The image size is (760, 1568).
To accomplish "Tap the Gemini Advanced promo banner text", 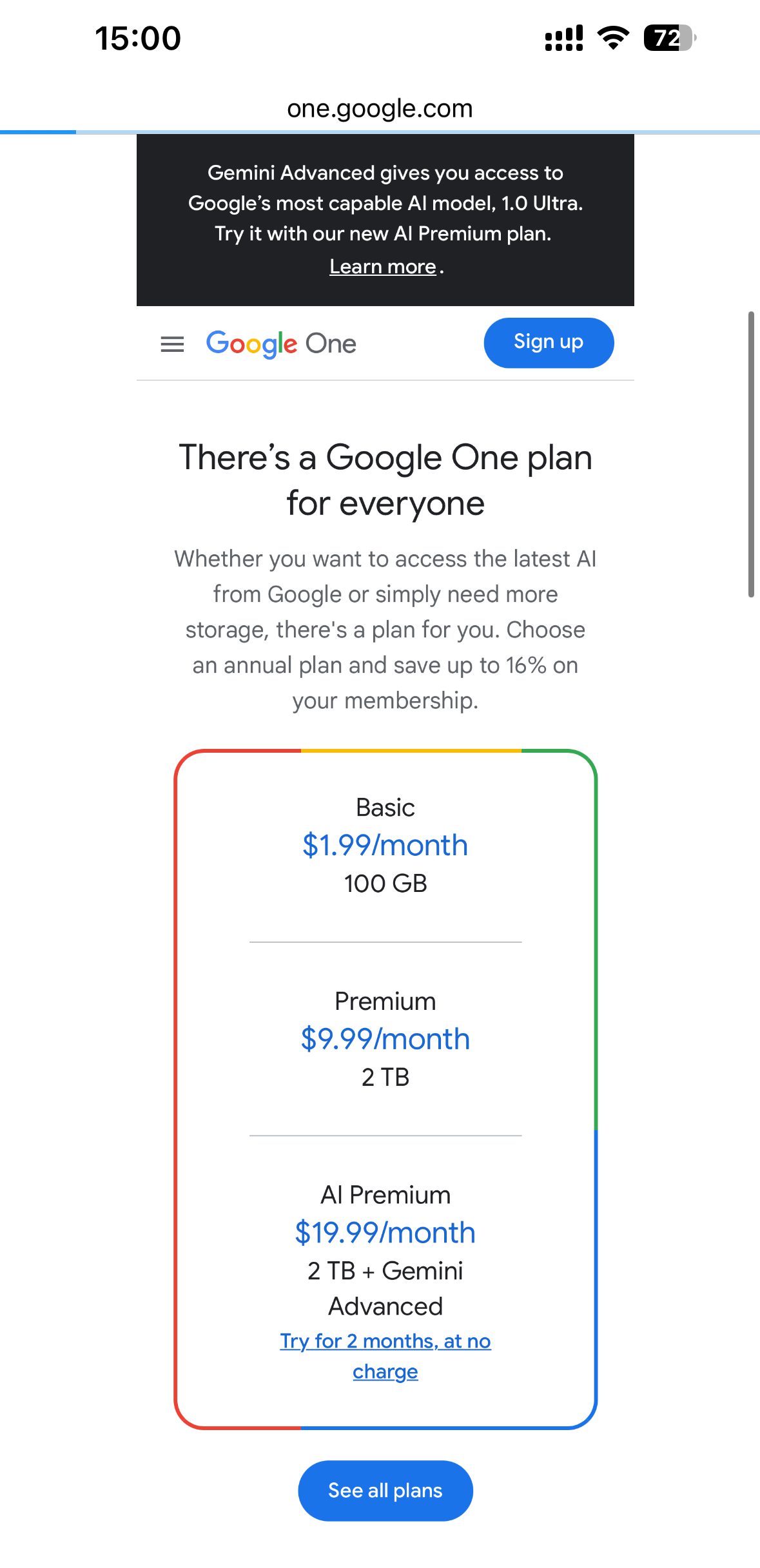I will point(385,203).
